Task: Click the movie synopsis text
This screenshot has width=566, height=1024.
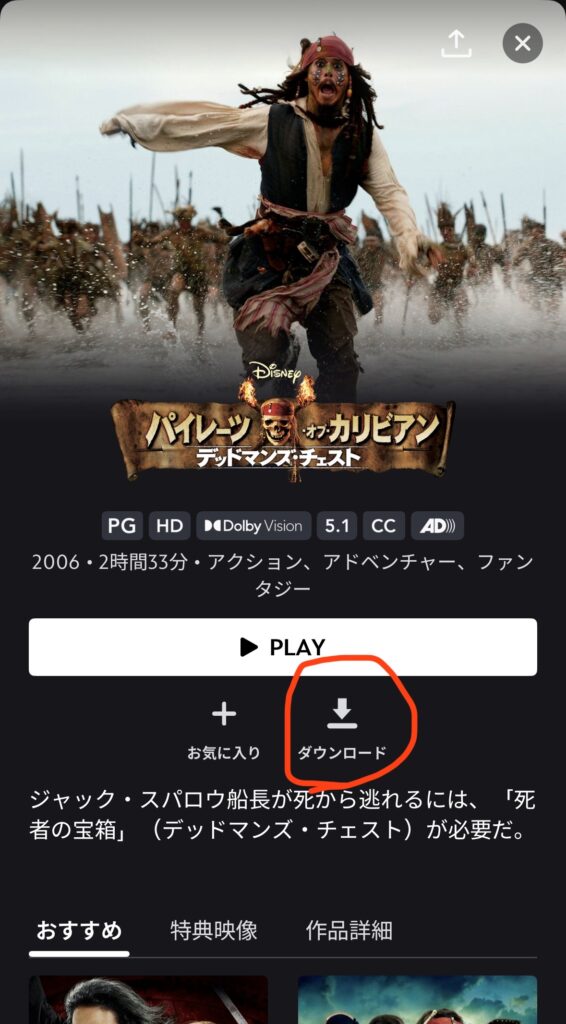Action: click(283, 817)
